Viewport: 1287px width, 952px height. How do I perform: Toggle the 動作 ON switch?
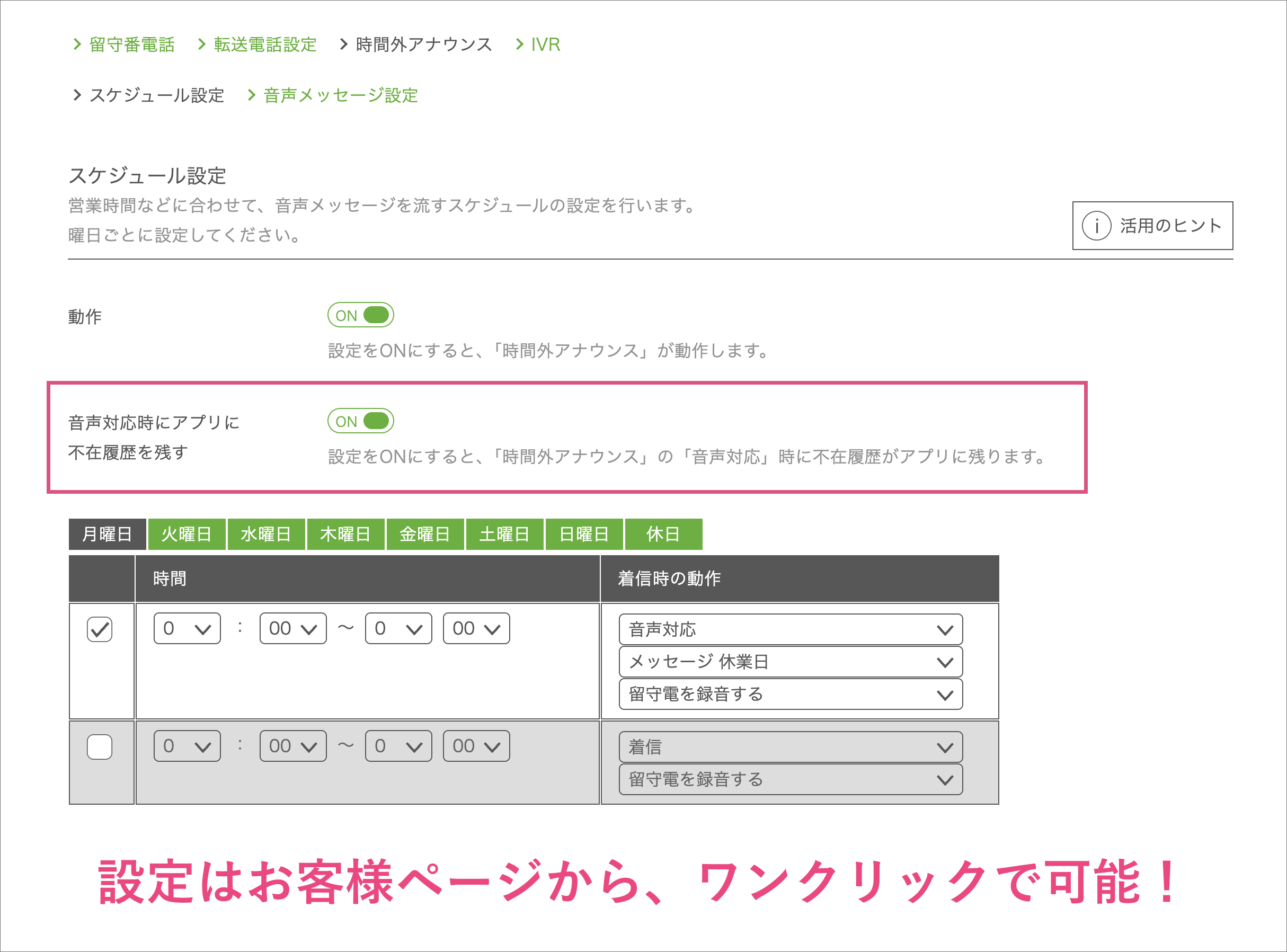(361, 315)
